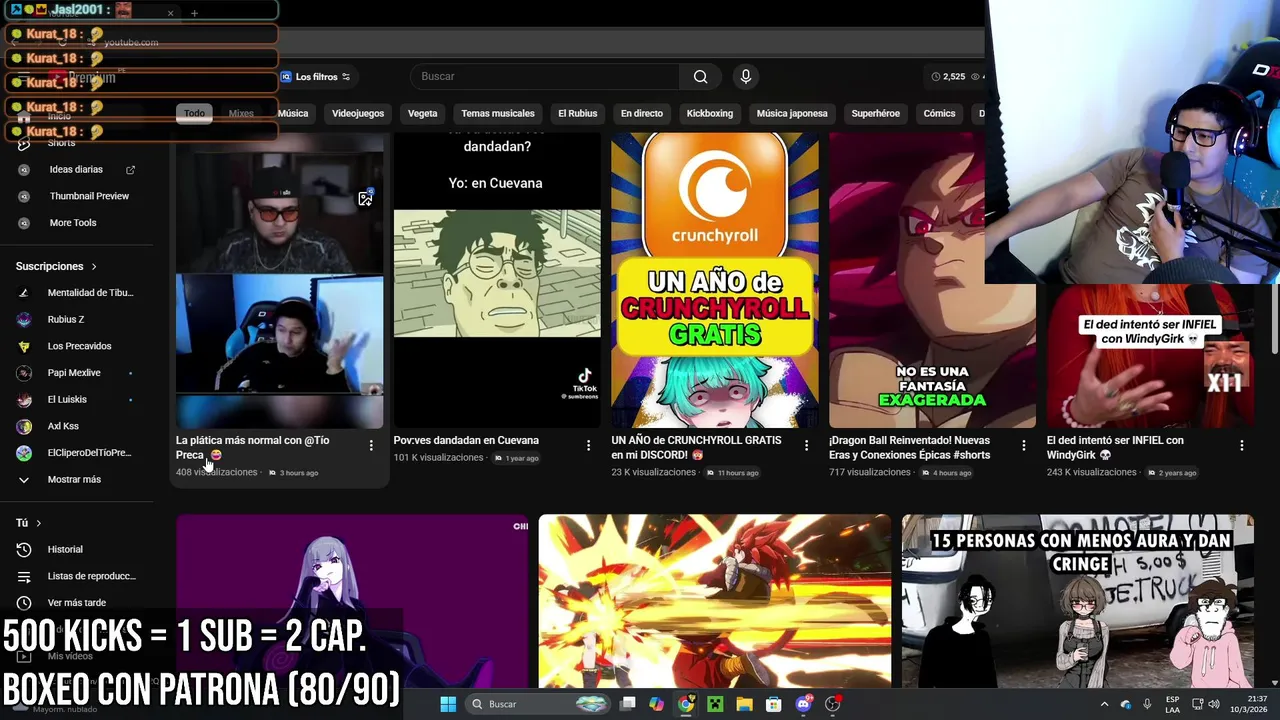
Task: Open Historial in the sidebar
Action: [65, 549]
